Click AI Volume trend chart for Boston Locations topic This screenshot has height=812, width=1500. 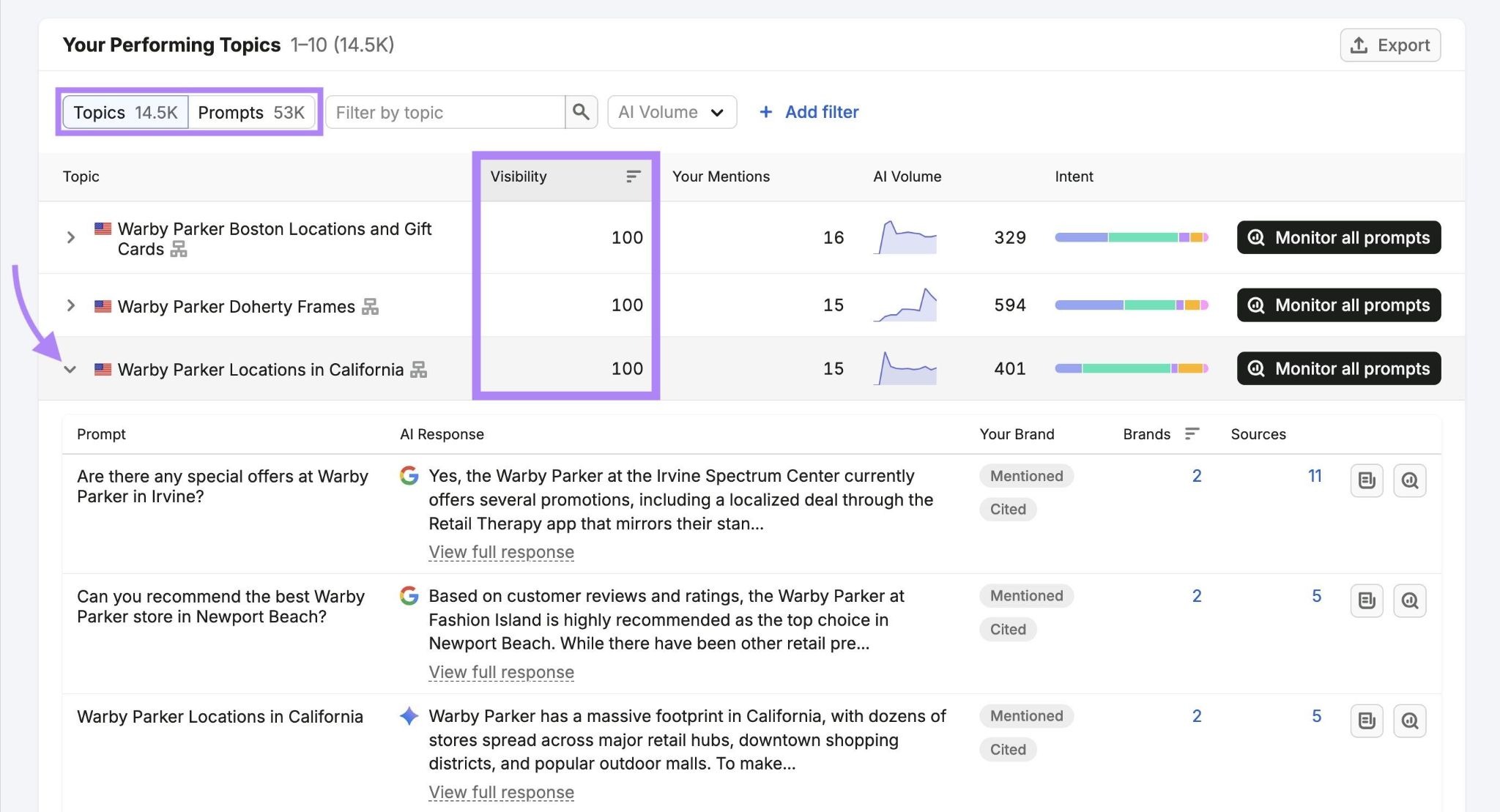pyautogui.click(x=905, y=237)
